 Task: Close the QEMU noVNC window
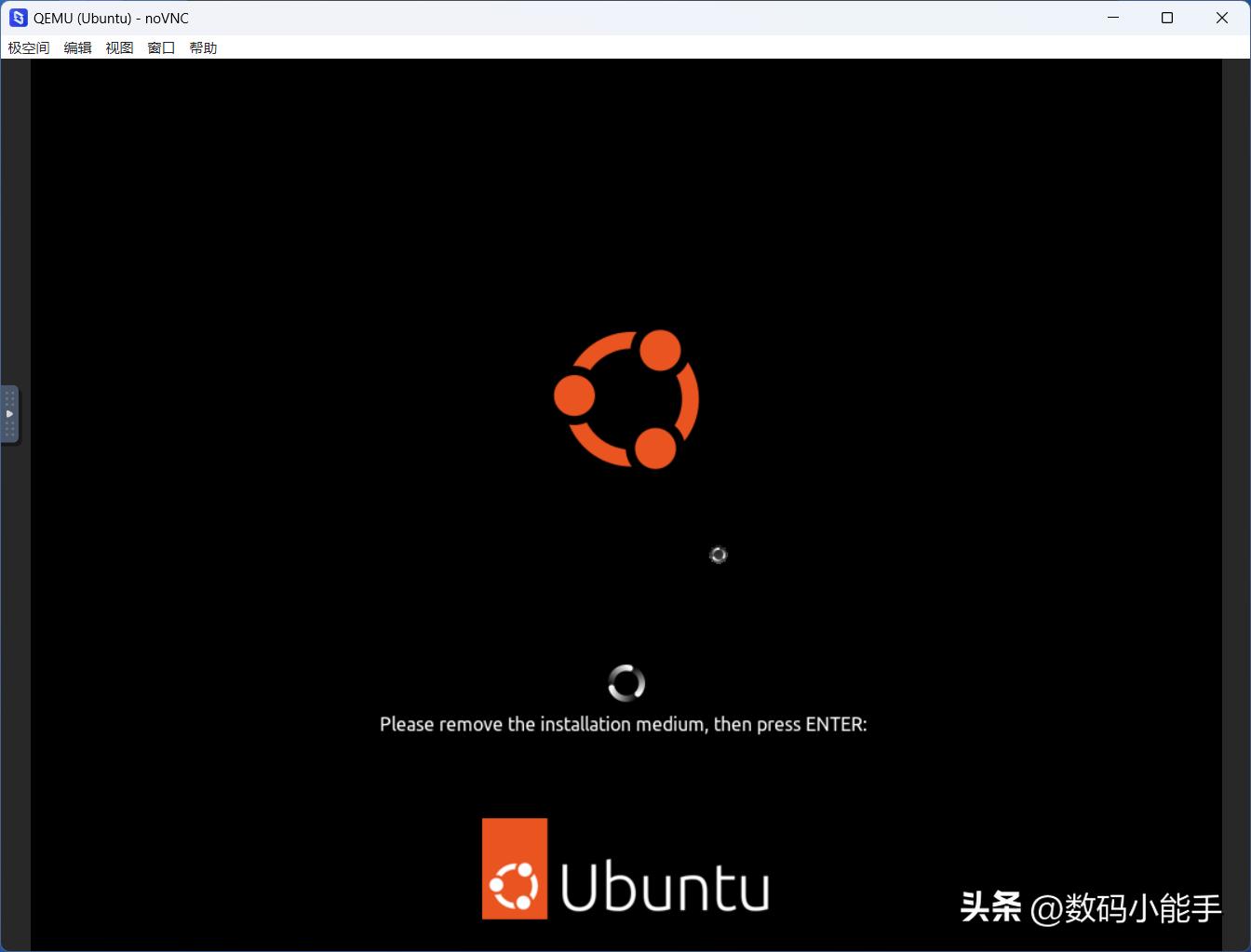click(1222, 18)
